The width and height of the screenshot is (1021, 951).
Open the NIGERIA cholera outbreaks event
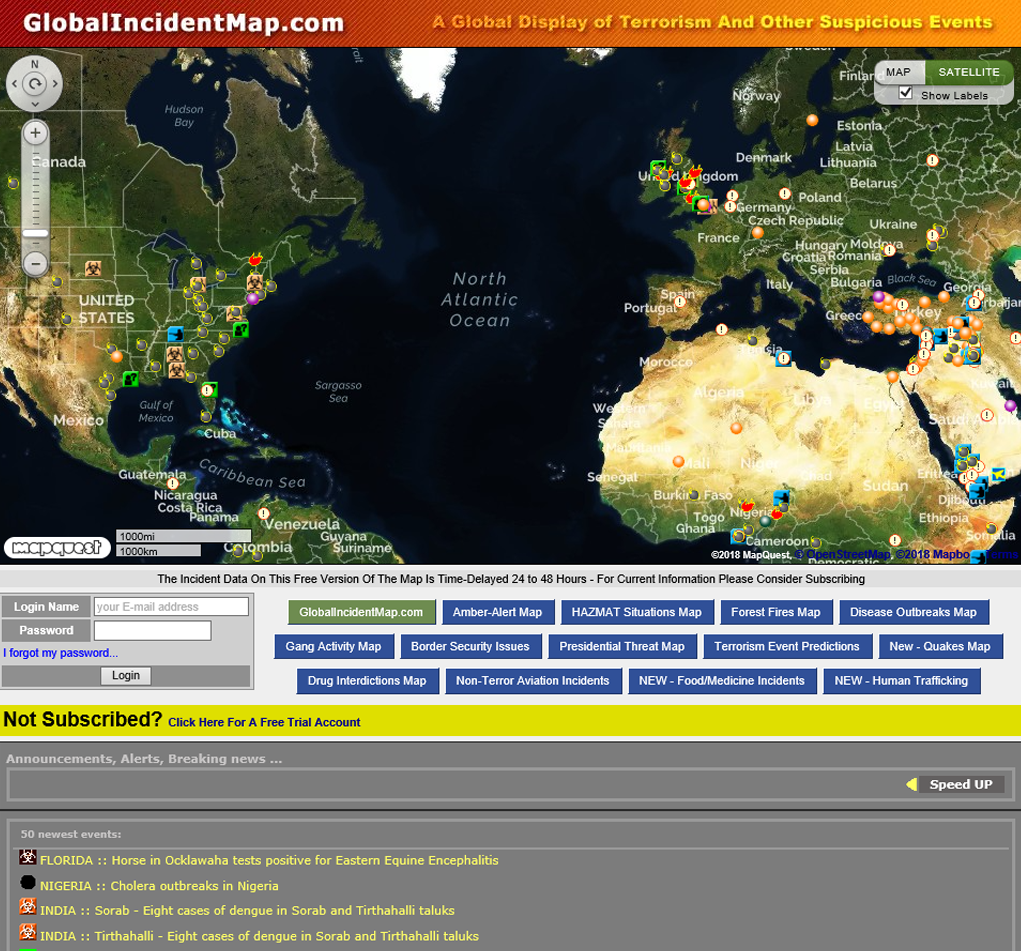click(x=159, y=886)
